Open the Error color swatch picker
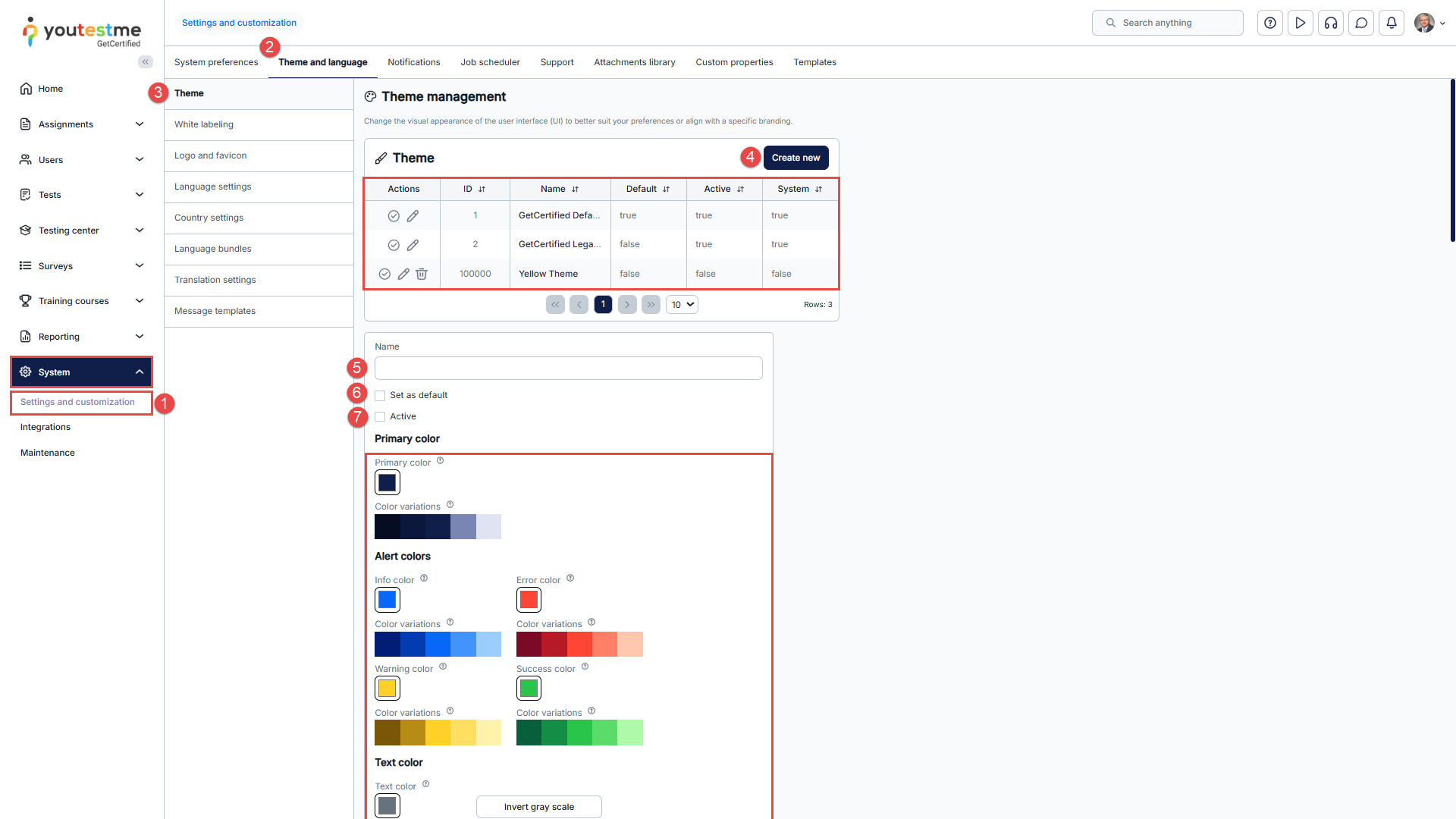This screenshot has width=1456, height=819. coord(529,600)
